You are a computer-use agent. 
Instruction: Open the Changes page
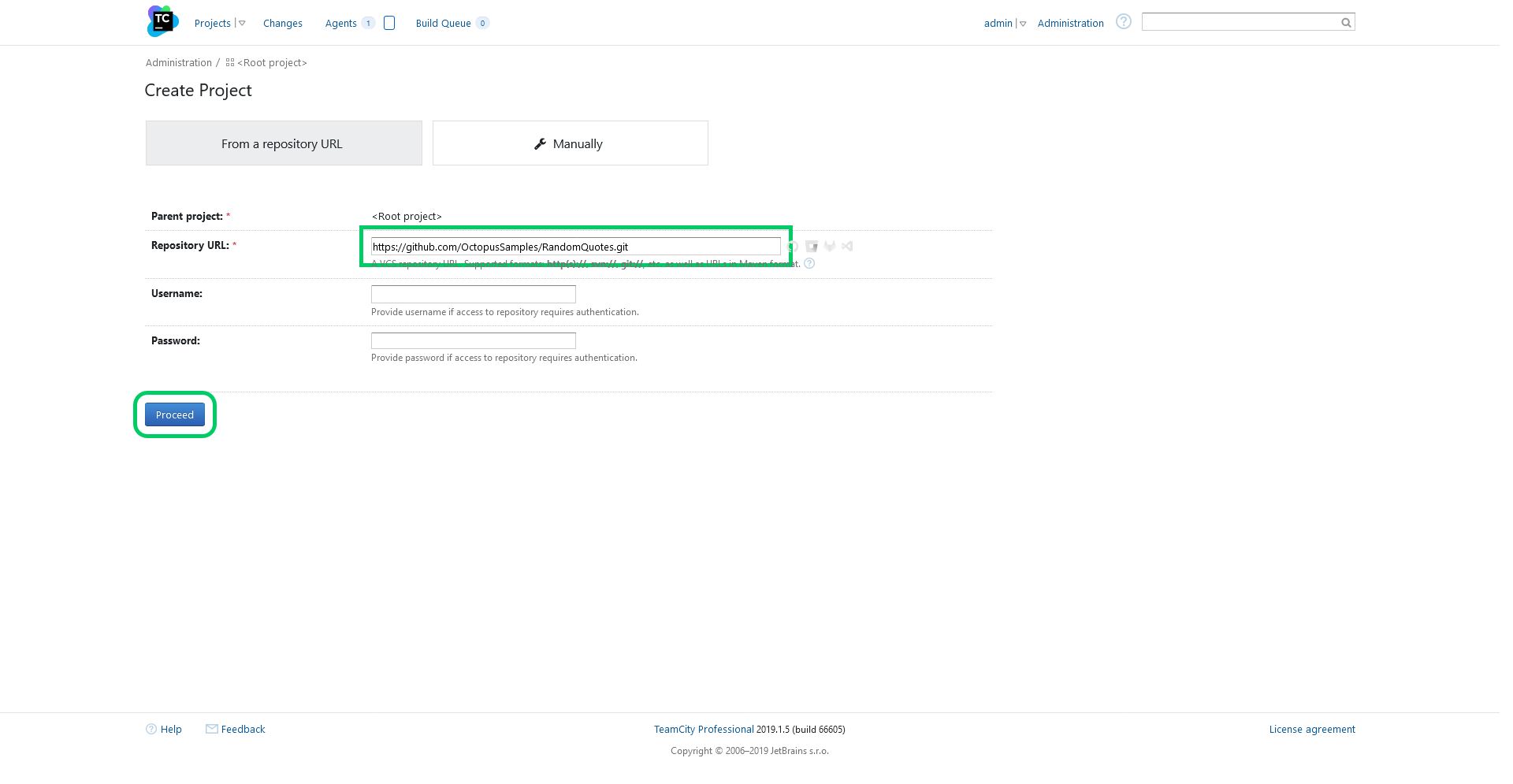point(283,24)
